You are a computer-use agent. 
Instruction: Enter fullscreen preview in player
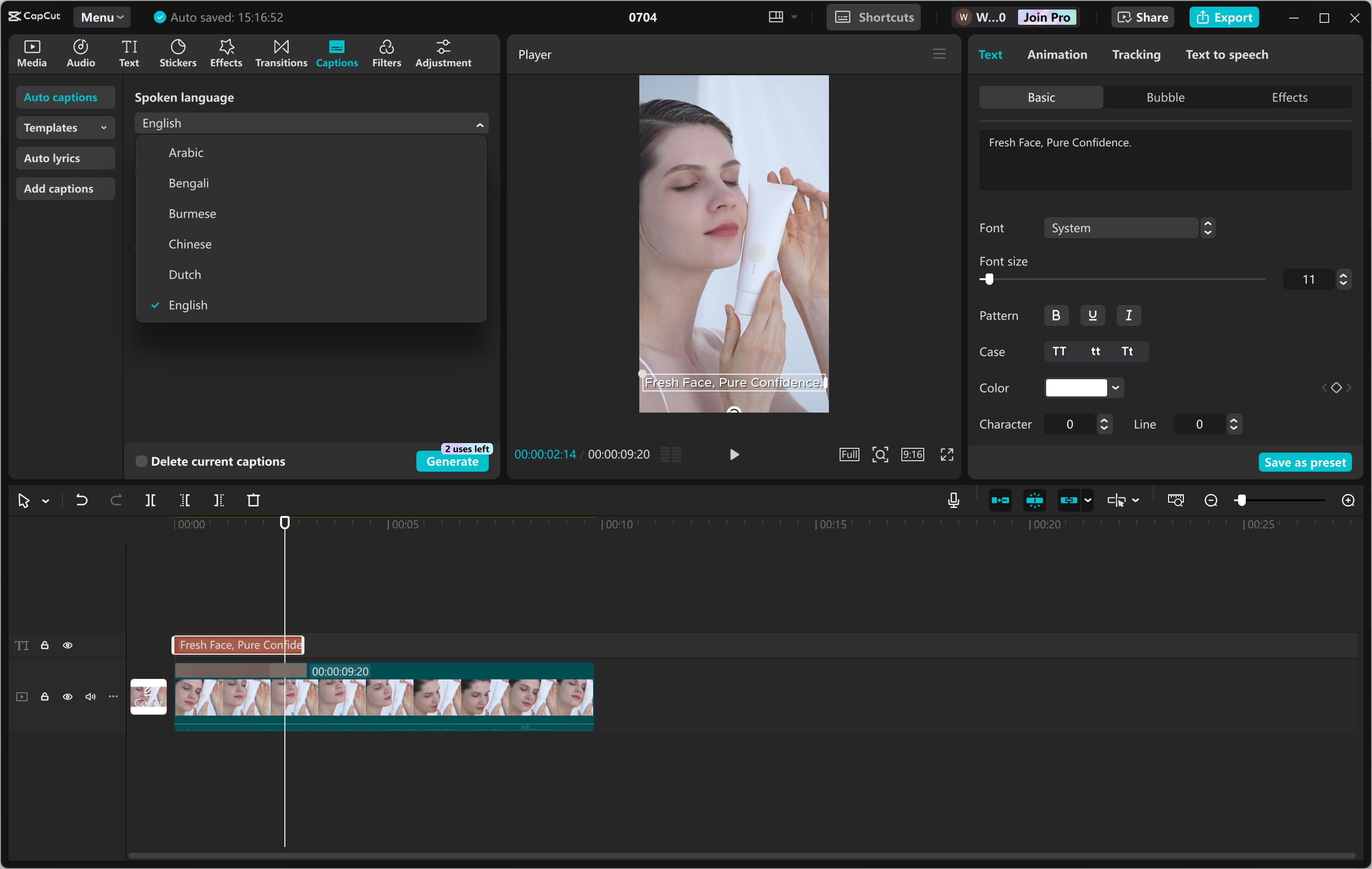[947, 454]
